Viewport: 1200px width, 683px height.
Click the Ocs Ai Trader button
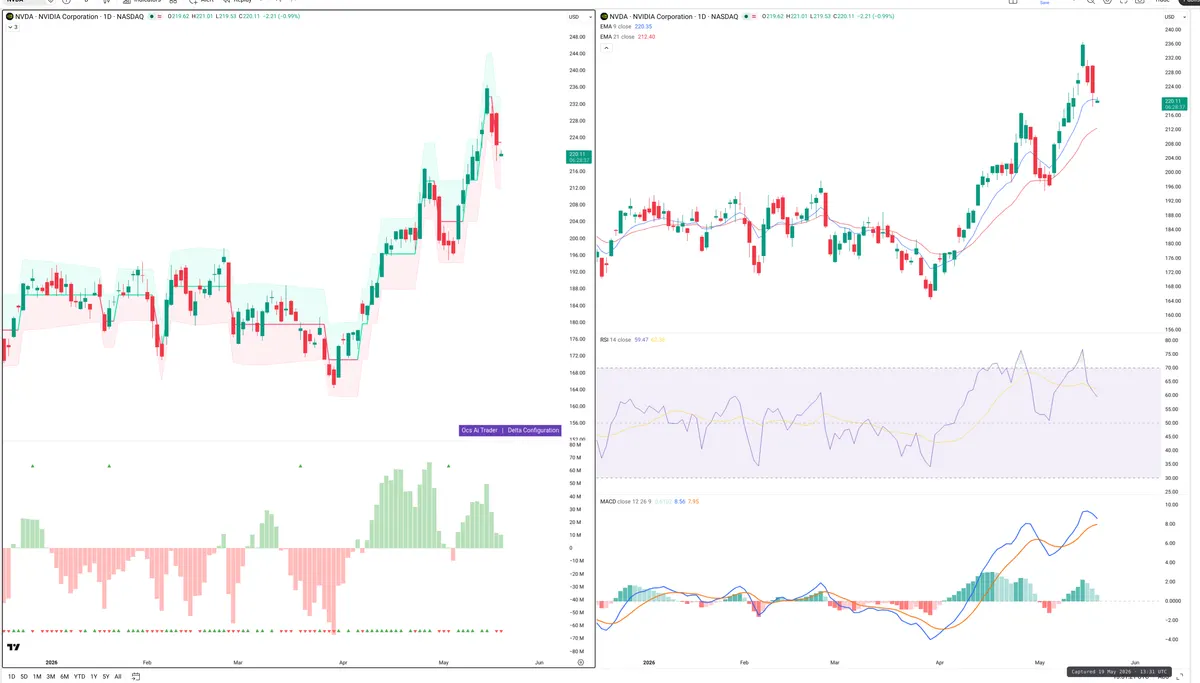coord(479,430)
